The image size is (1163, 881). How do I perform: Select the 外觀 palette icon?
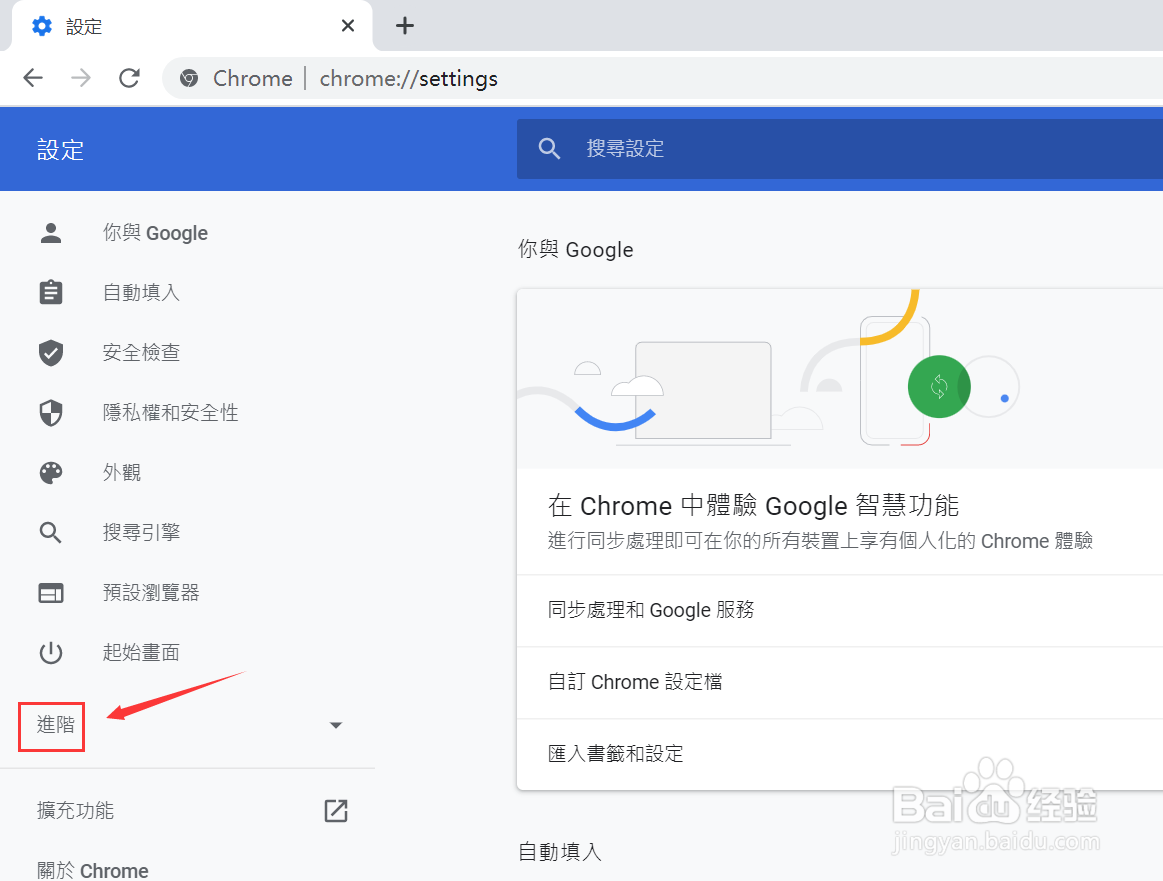click(51, 472)
